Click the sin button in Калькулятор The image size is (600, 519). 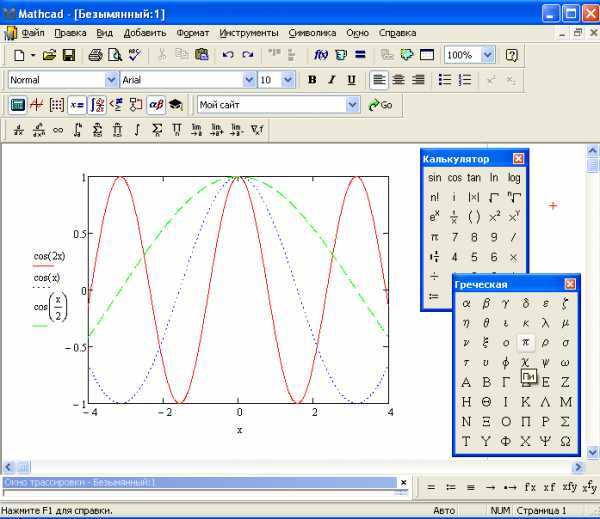434,178
